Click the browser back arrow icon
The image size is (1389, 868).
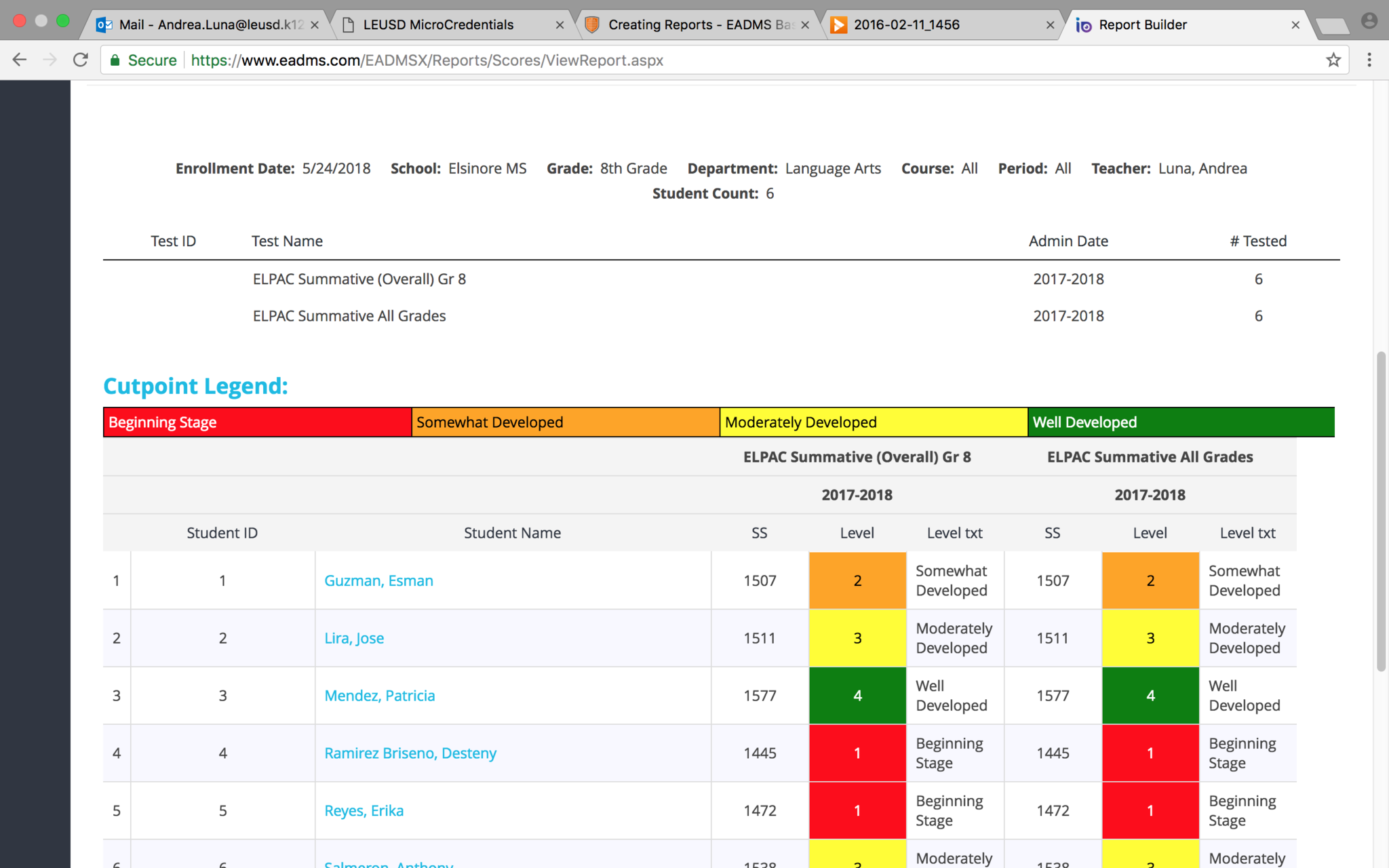pos(20,60)
